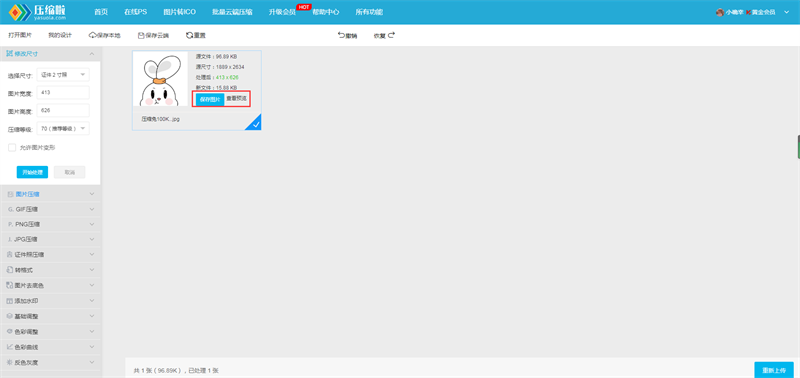Open the user account dropdown arrow

786,12
